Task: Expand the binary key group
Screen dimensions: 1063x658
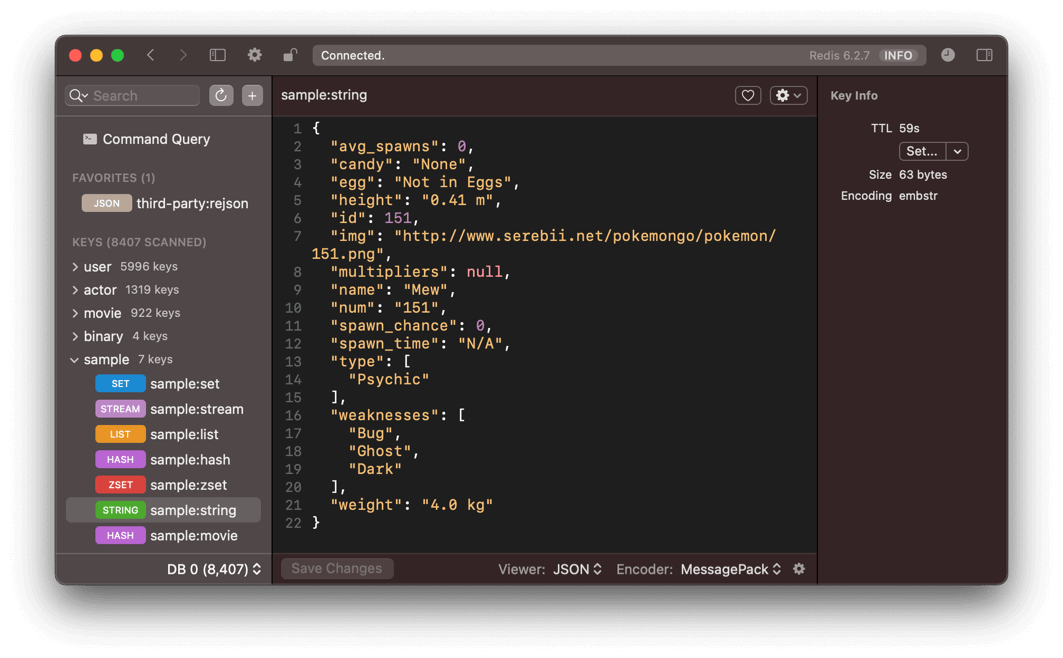Action: [x=75, y=336]
